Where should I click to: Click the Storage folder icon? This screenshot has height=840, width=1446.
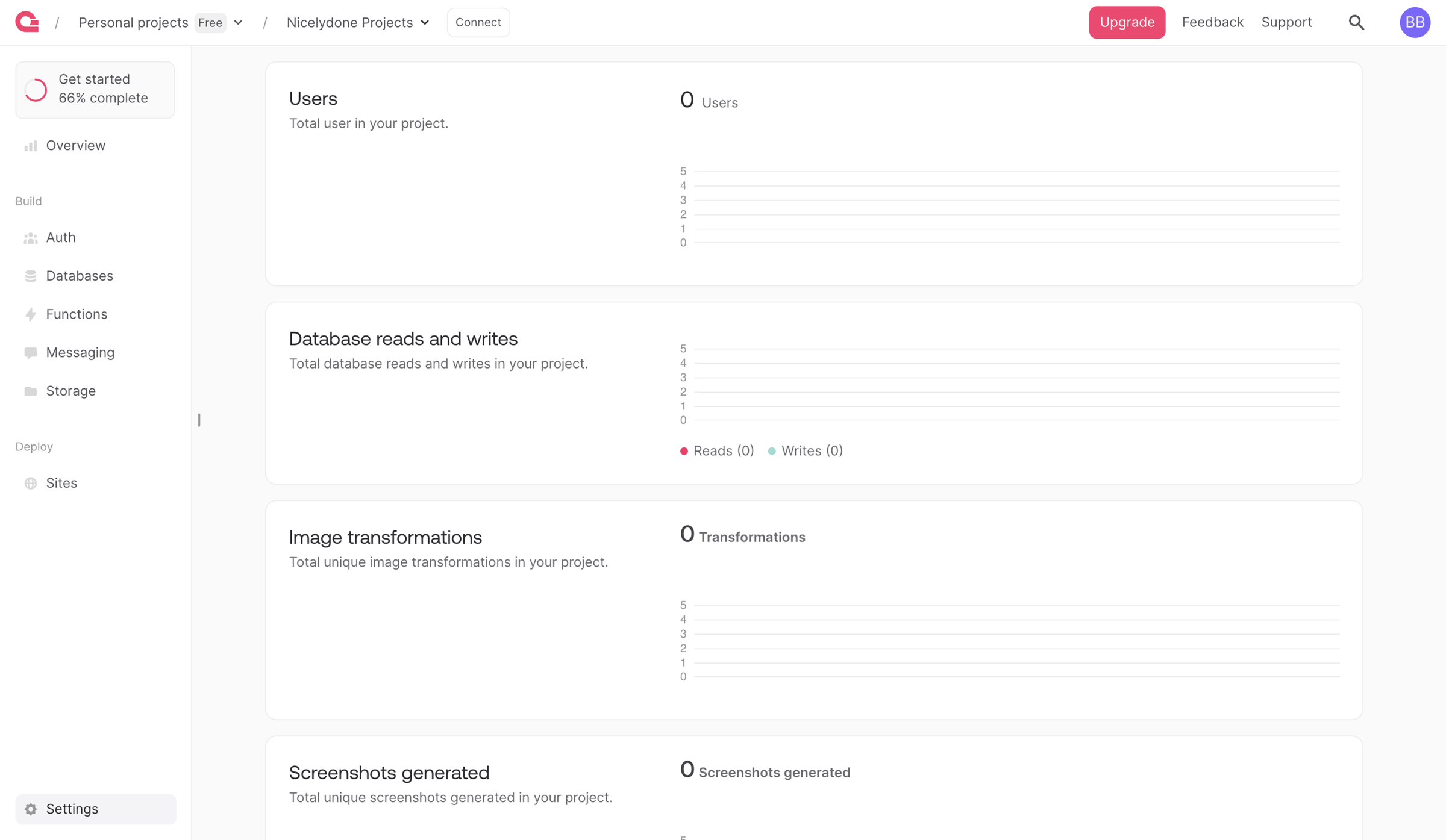point(31,391)
